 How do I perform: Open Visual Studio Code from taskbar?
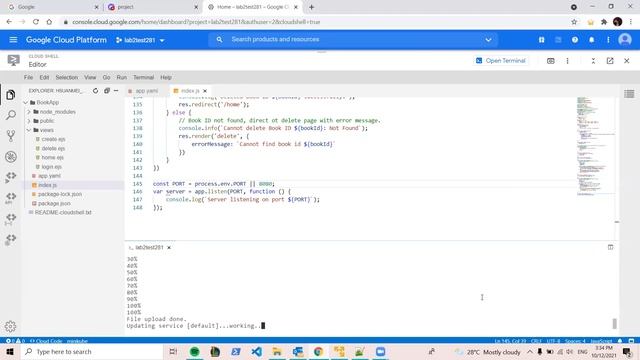(256, 351)
